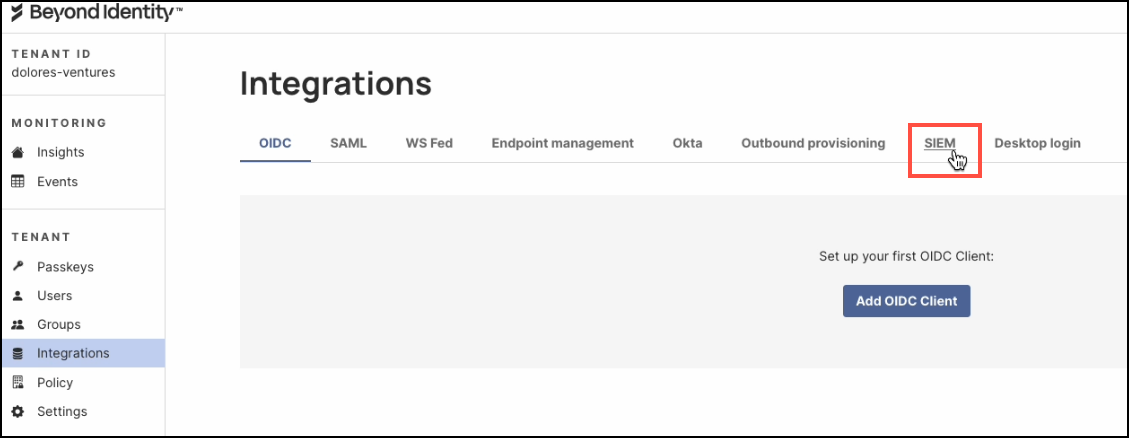Click the Settings gear icon
Screen dimensions: 1129x438
click(17, 411)
